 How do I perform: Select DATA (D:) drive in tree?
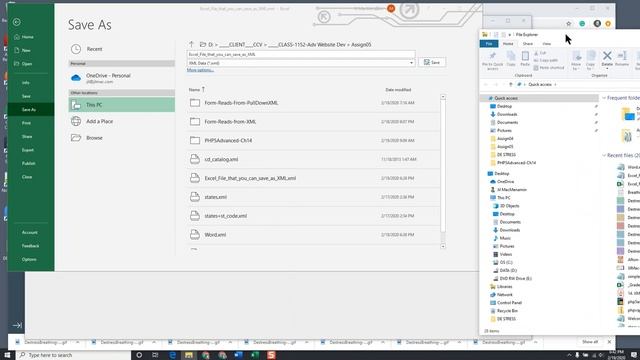[x=508, y=270]
